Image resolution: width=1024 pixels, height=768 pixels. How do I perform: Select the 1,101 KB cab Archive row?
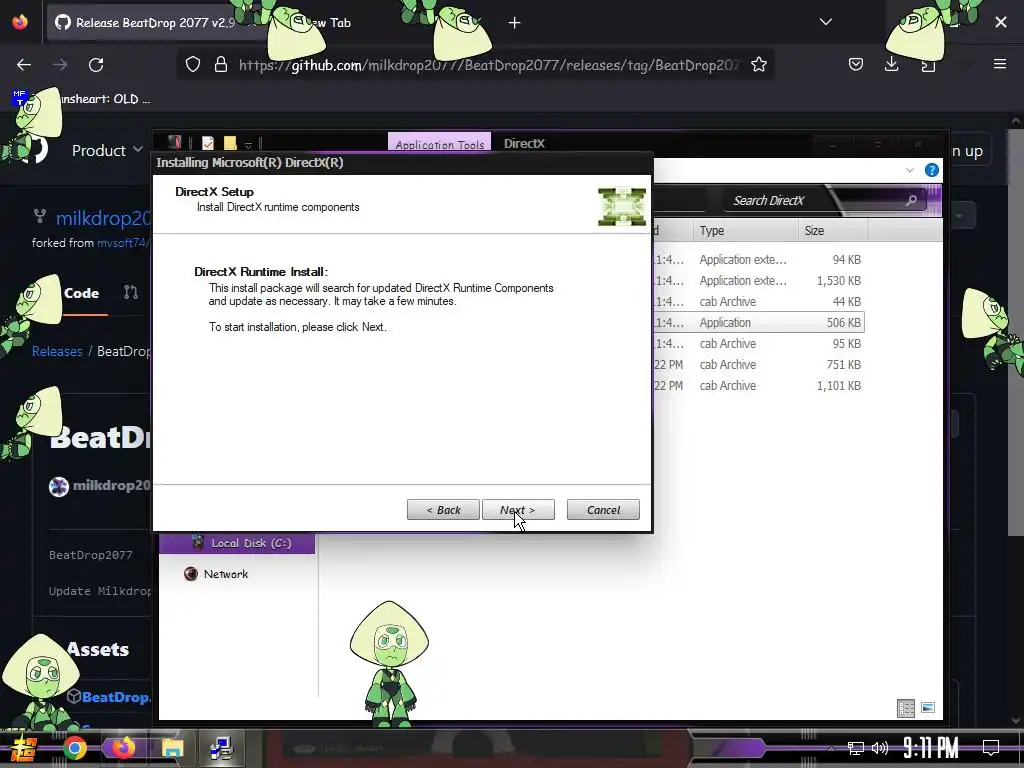[x=759, y=386]
